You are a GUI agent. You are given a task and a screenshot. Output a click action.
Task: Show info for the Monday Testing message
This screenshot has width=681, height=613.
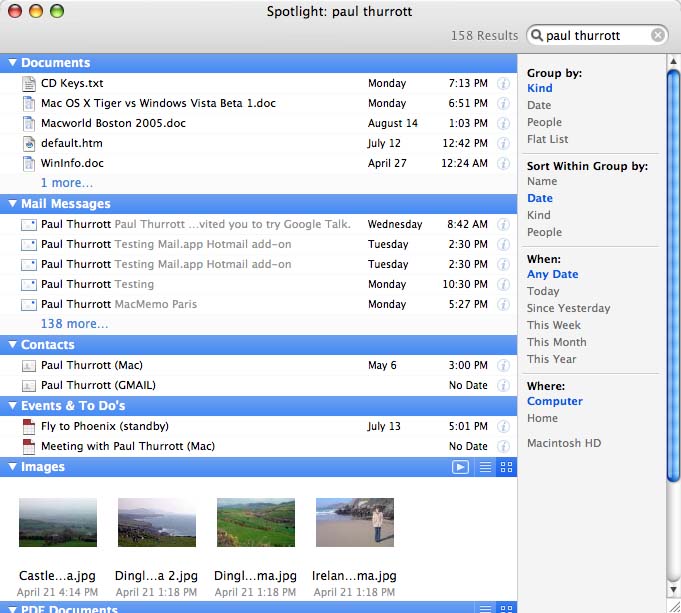pyautogui.click(x=503, y=285)
